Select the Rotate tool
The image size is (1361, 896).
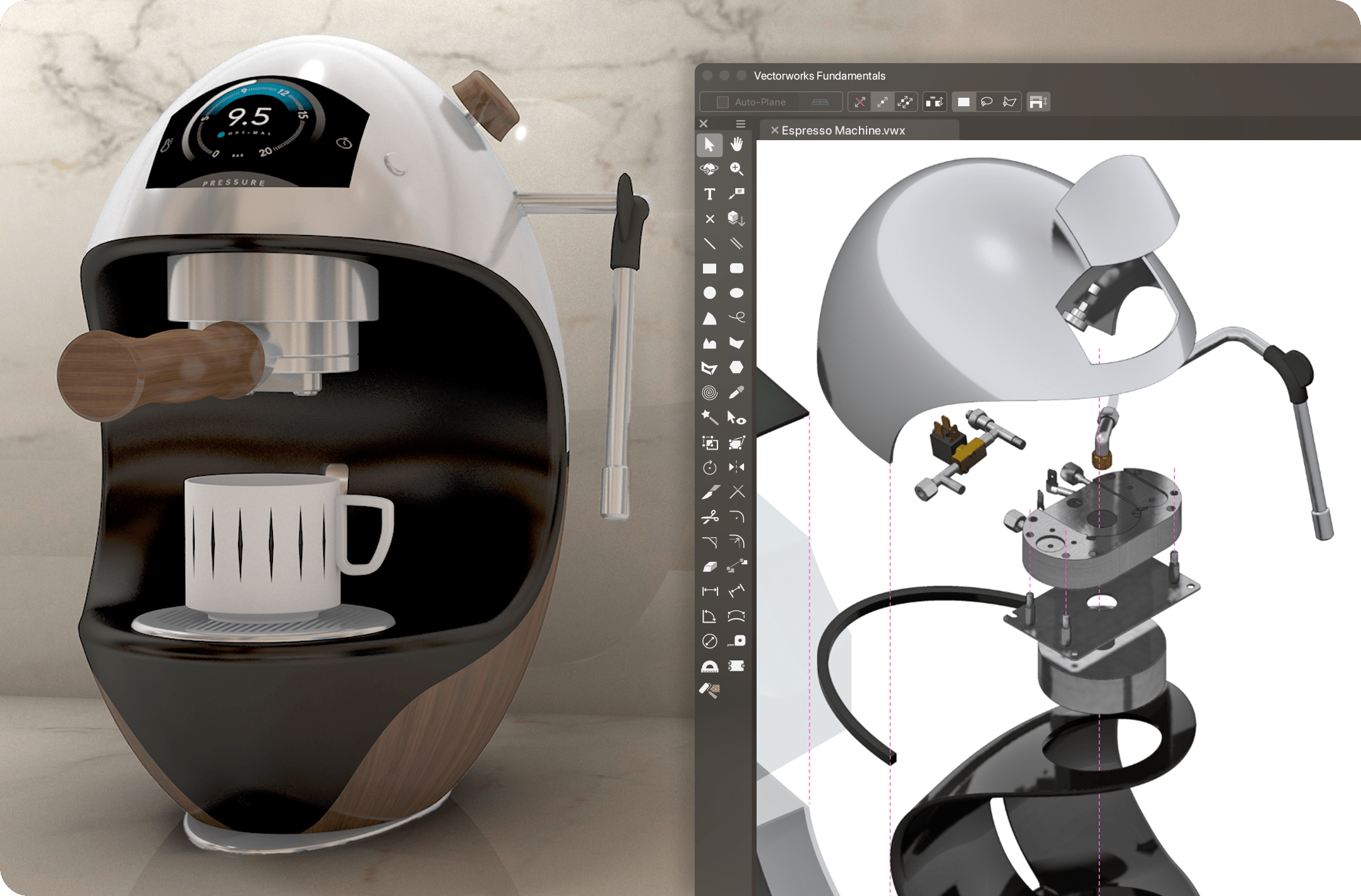(x=709, y=467)
